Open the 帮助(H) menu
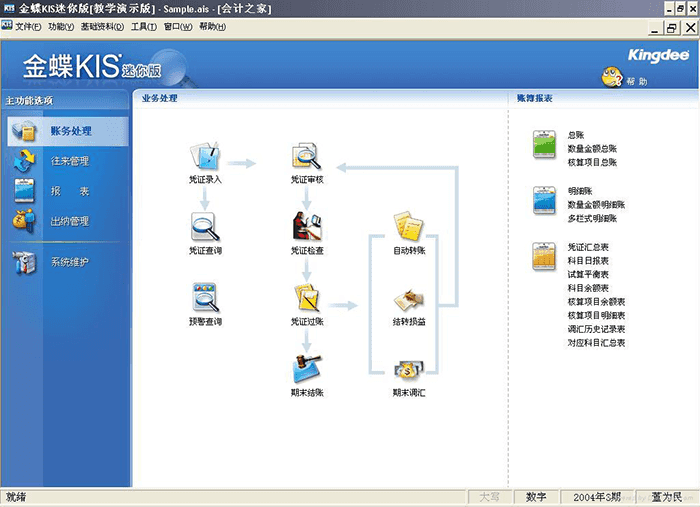This screenshot has height=507, width=700. pyautogui.click(x=212, y=27)
